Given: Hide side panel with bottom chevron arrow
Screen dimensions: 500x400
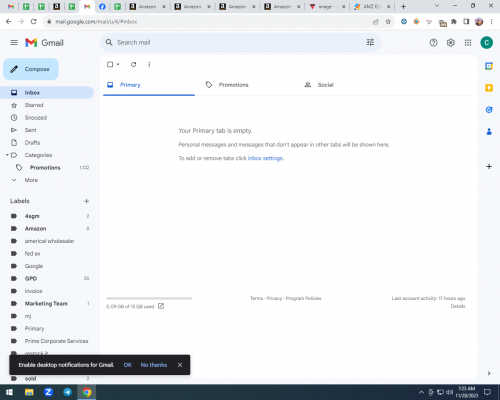Looking at the screenshot, I should coord(489,373).
